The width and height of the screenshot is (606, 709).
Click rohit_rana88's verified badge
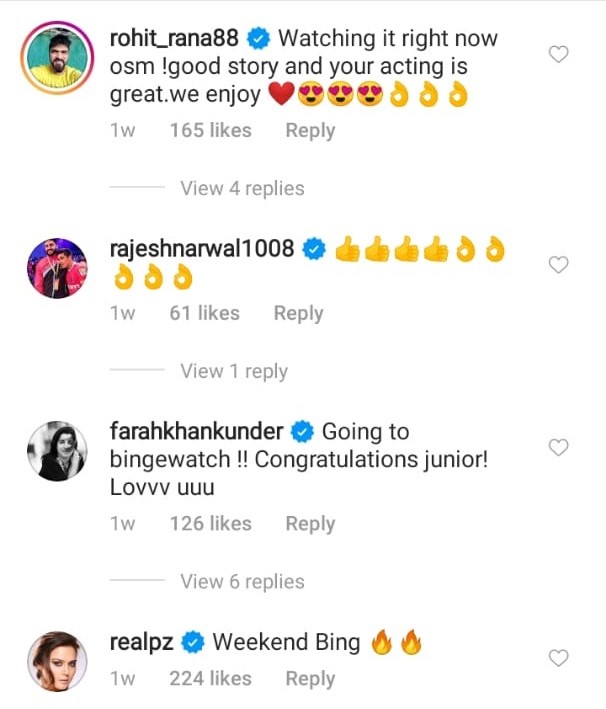pos(260,40)
